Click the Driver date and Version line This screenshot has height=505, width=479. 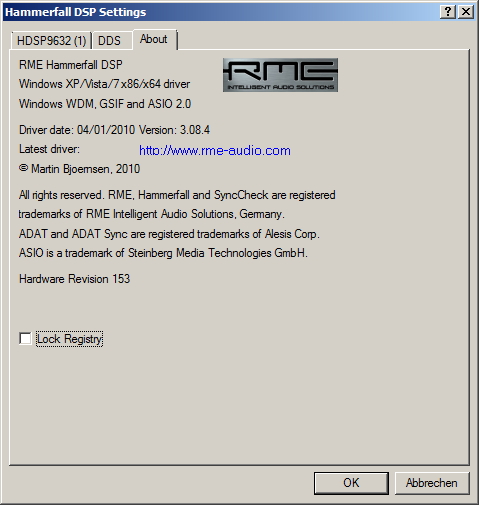(114, 130)
